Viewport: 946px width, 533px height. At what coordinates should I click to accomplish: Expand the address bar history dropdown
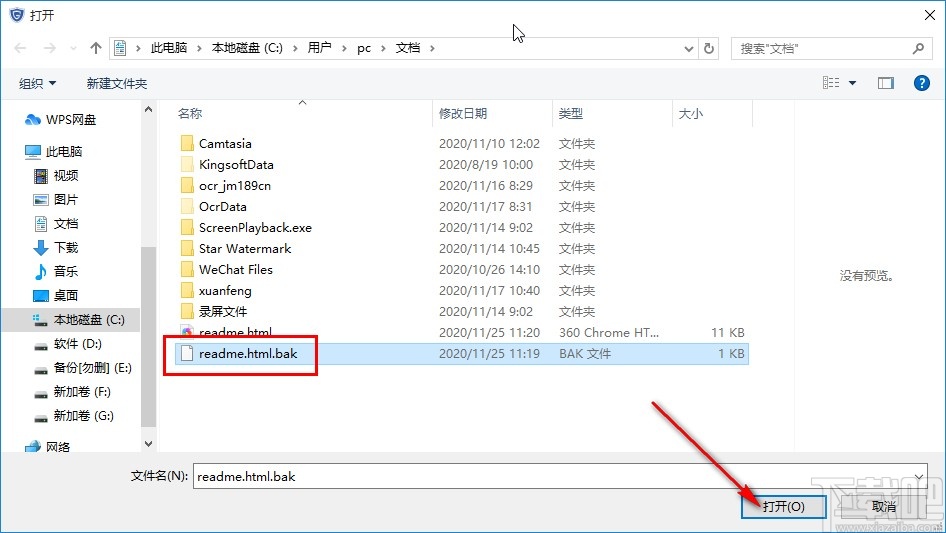(688, 48)
